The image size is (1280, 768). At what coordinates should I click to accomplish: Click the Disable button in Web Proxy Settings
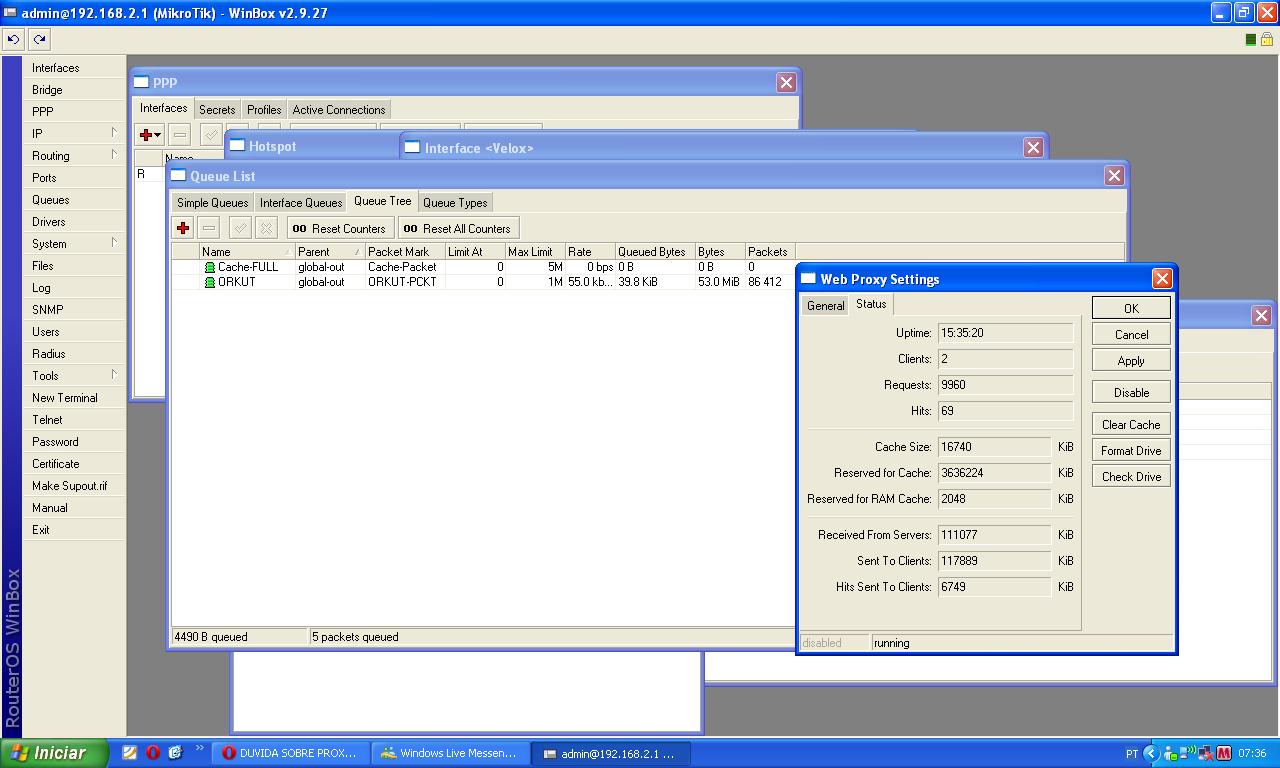(1131, 393)
